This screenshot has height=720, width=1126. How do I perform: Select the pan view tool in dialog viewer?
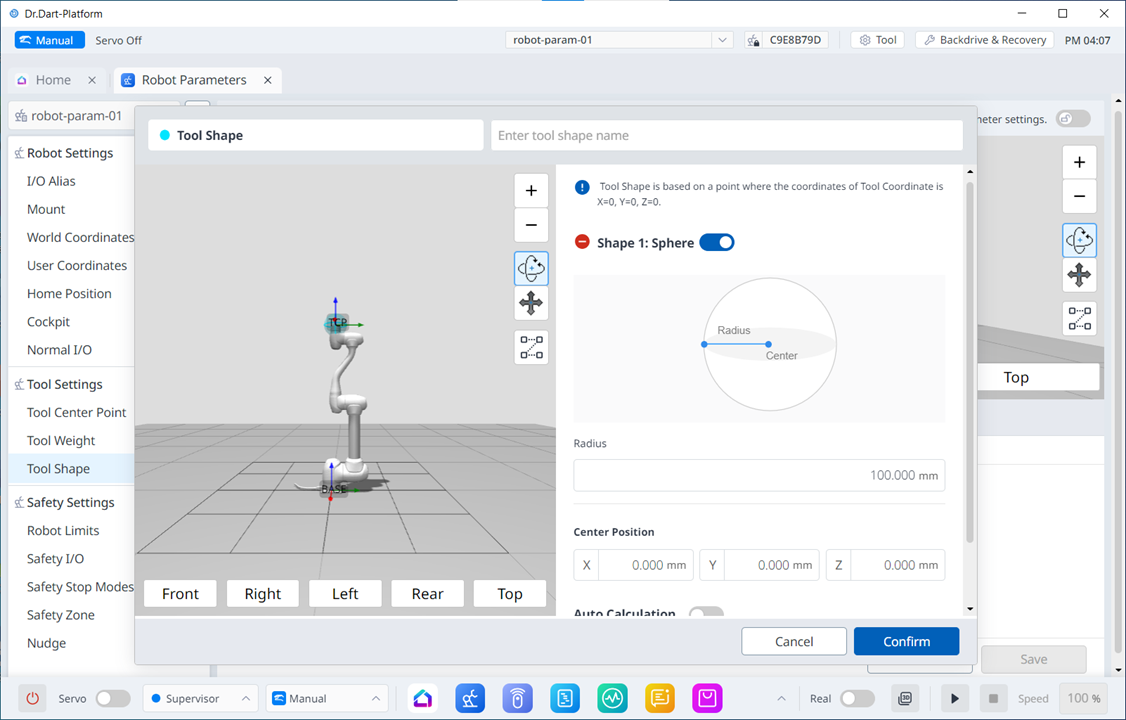tap(531, 303)
